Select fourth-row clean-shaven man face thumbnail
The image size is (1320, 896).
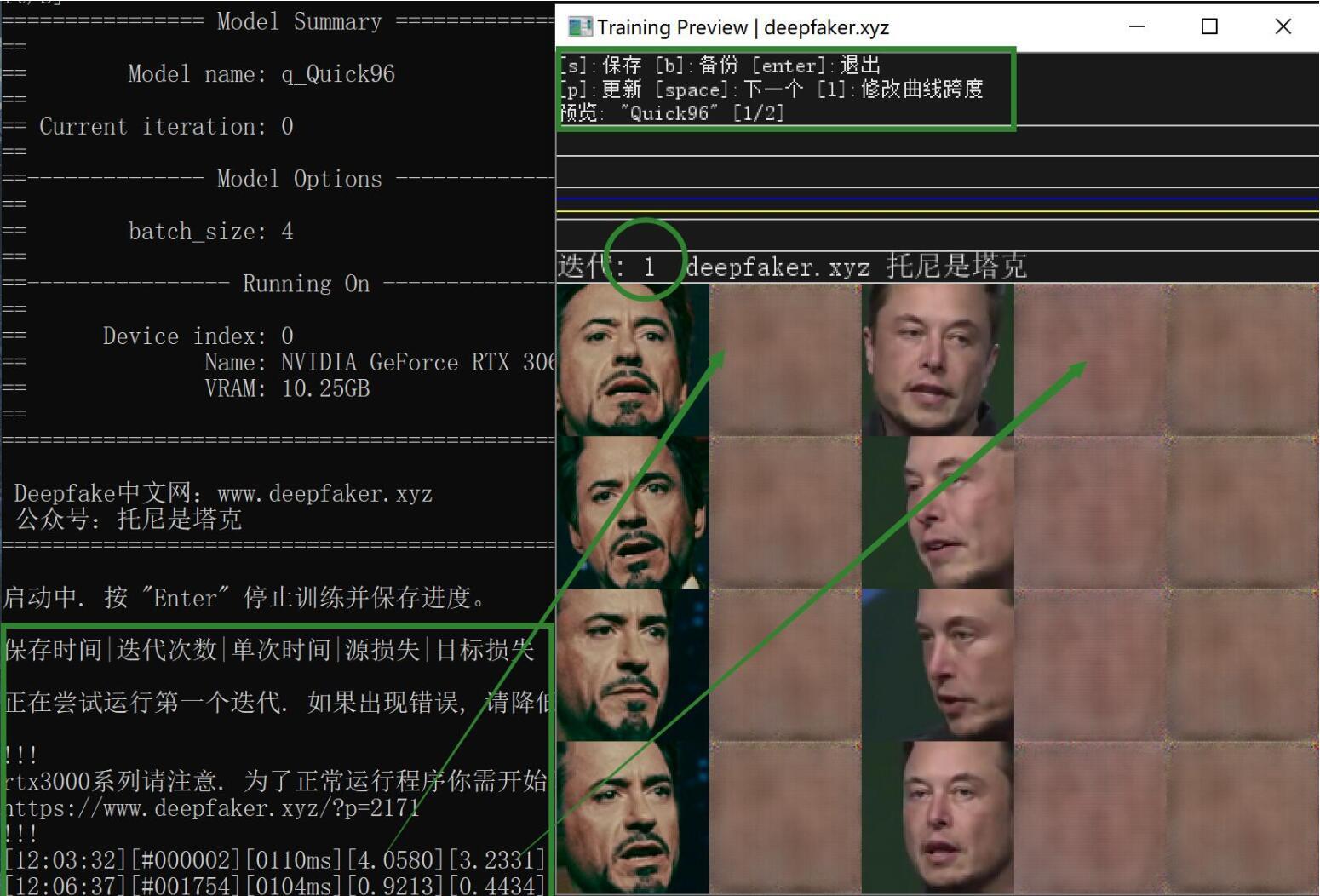tap(938, 818)
